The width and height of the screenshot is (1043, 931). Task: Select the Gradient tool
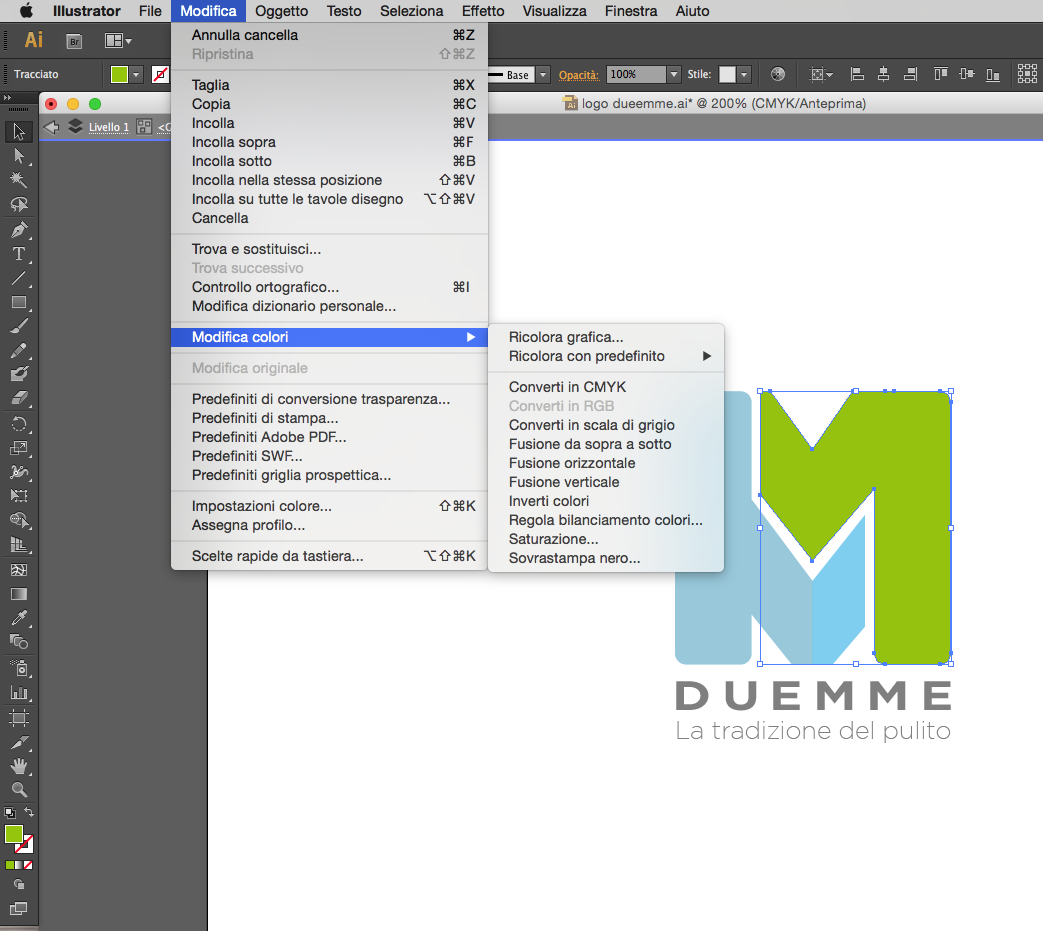tap(19, 594)
